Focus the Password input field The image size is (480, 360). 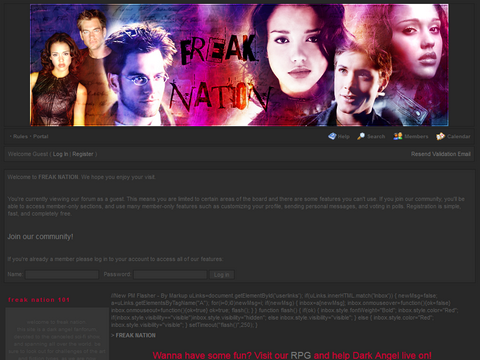click(170, 275)
